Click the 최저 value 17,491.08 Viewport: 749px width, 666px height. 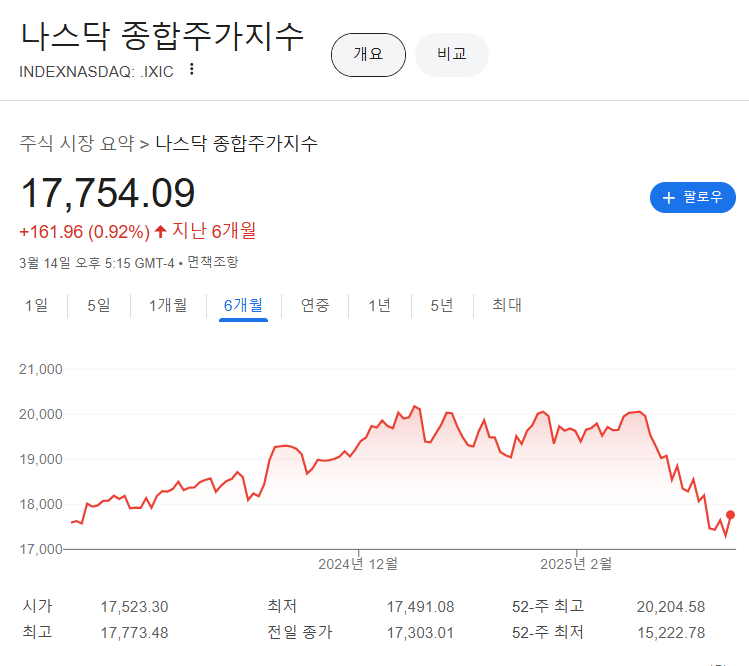tap(420, 607)
